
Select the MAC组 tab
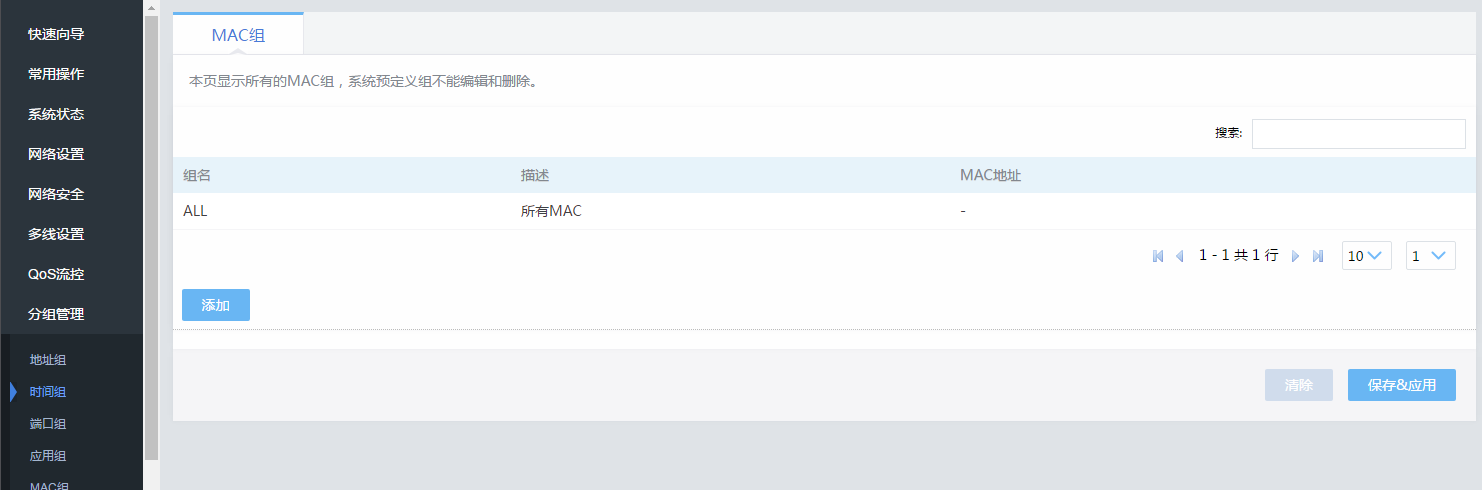[x=238, y=35]
